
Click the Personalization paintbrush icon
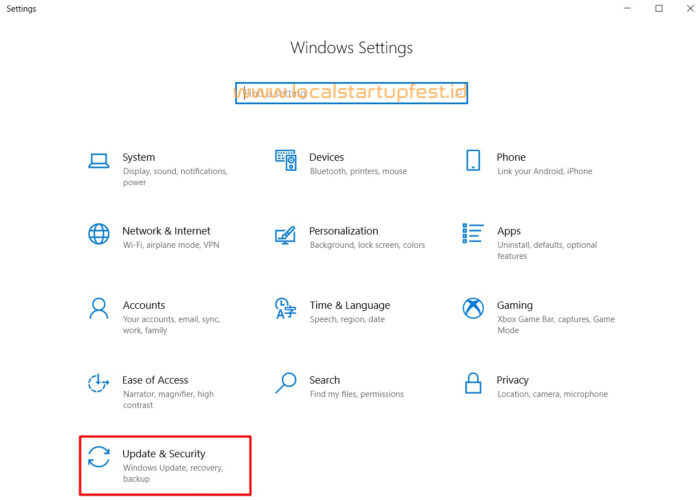[286, 235]
